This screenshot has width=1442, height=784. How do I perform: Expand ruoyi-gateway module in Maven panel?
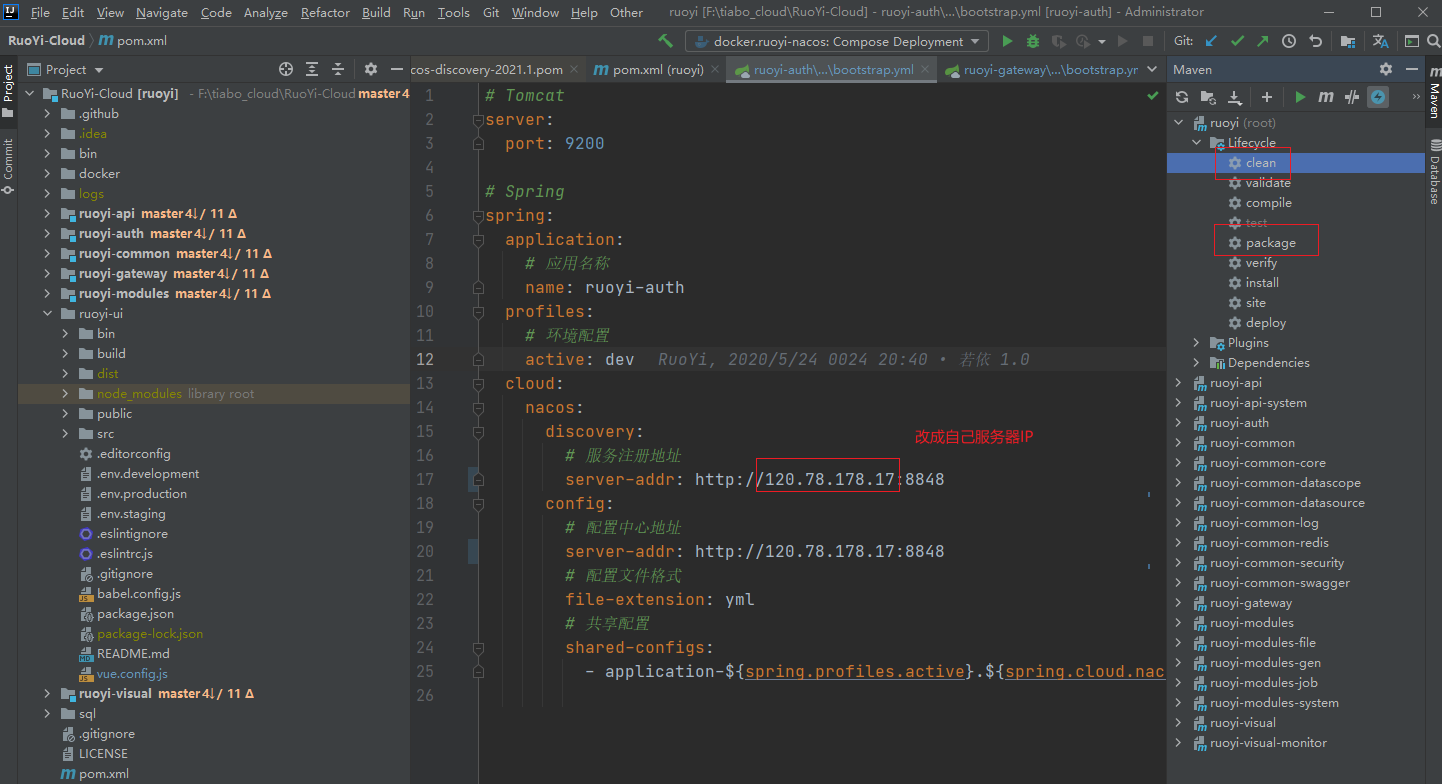(1178, 603)
